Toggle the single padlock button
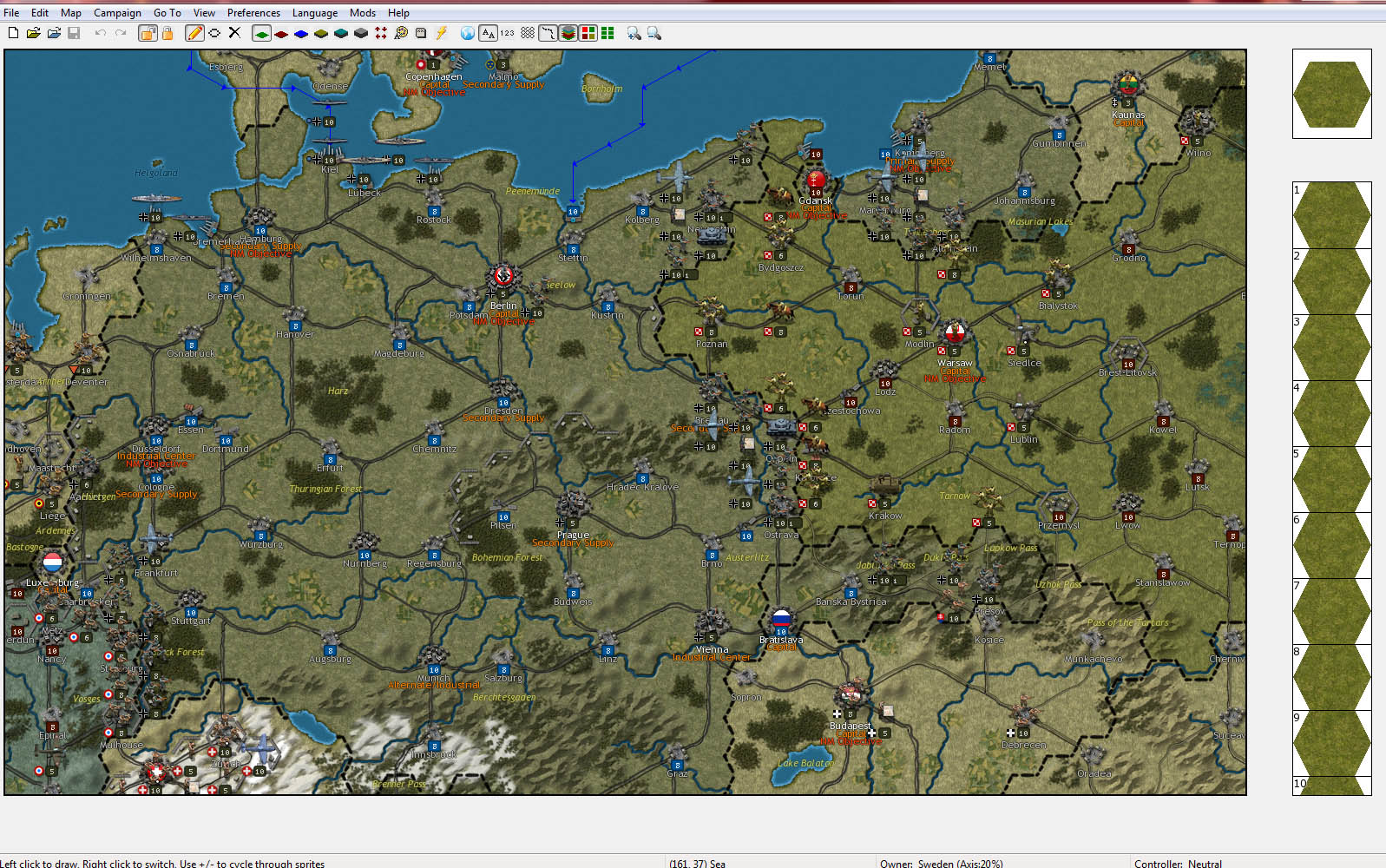1386x868 pixels. [x=168, y=33]
